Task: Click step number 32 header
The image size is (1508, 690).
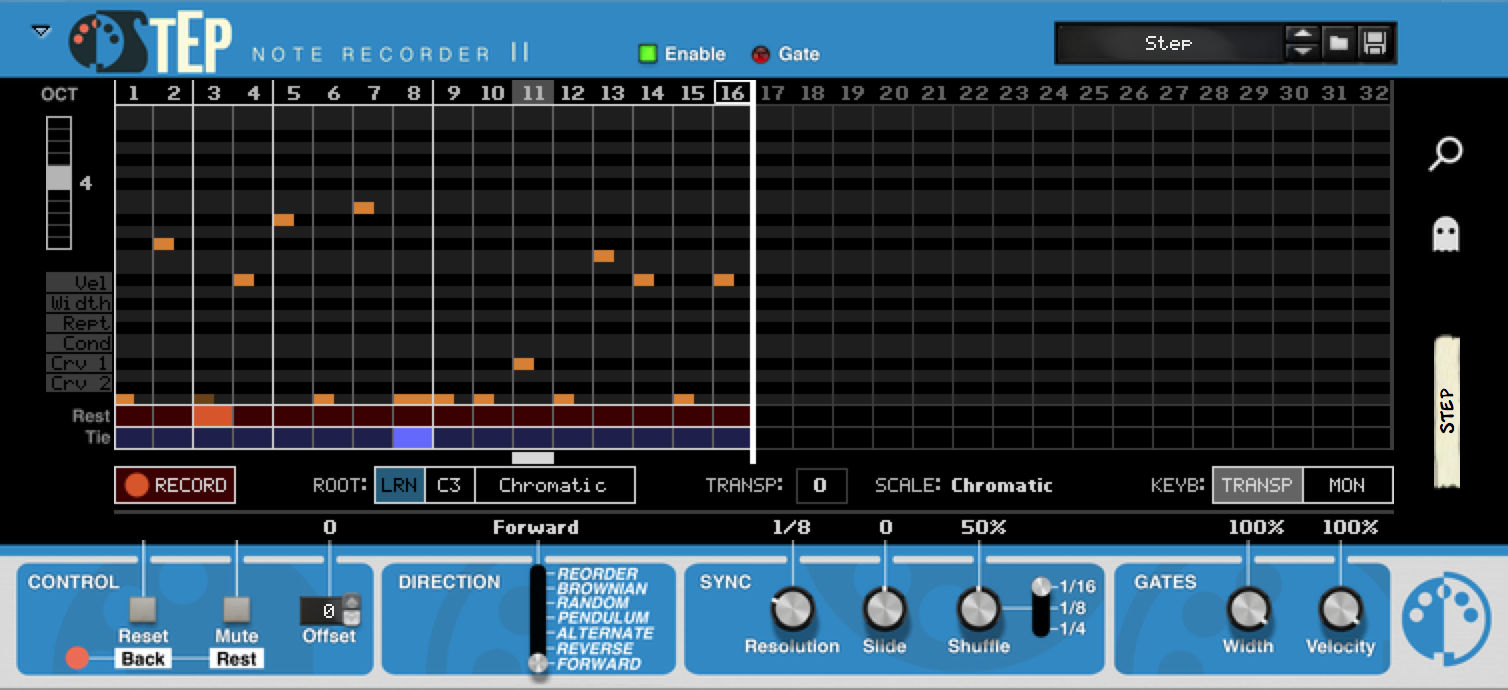Action: [1373, 93]
